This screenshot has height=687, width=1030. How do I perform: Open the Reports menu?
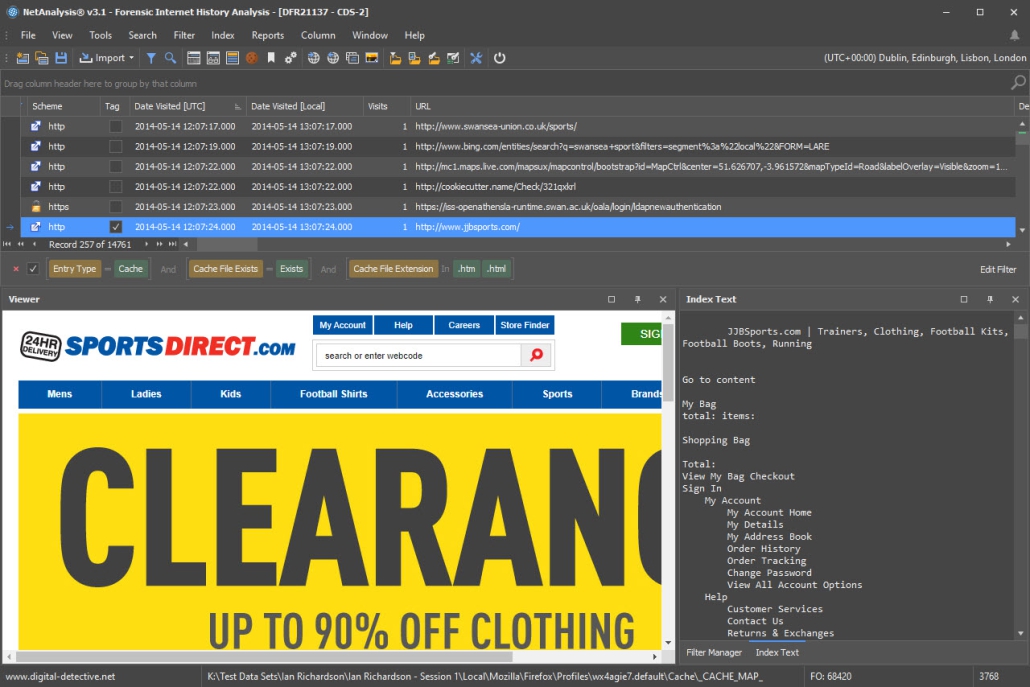pyautogui.click(x=268, y=35)
